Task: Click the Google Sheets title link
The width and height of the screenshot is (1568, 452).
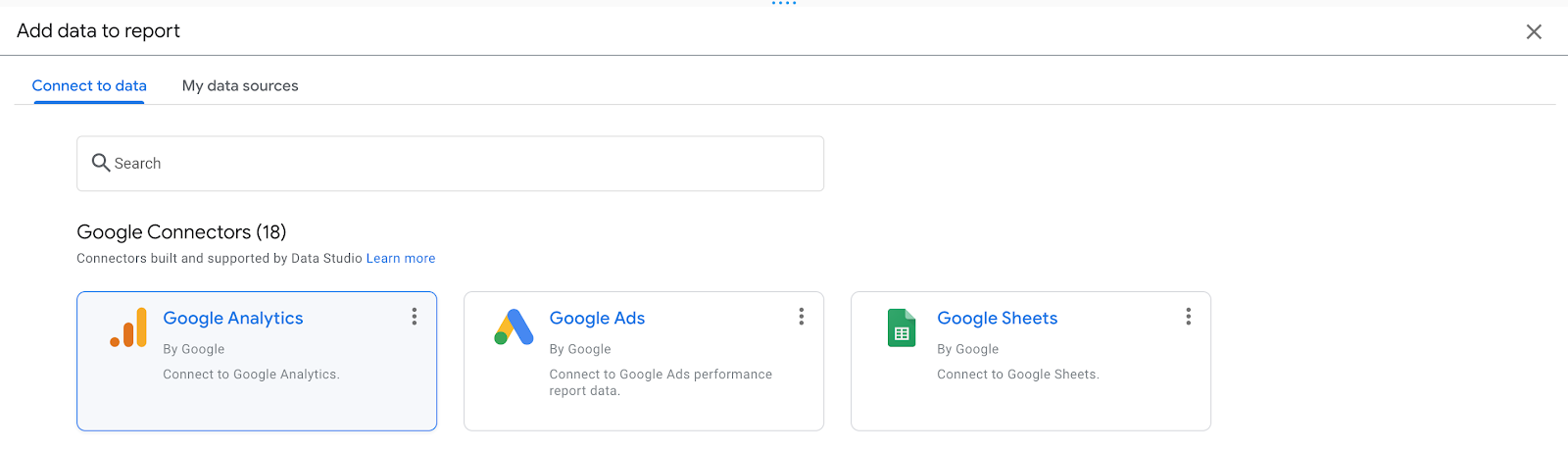Action: [x=997, y=319]
